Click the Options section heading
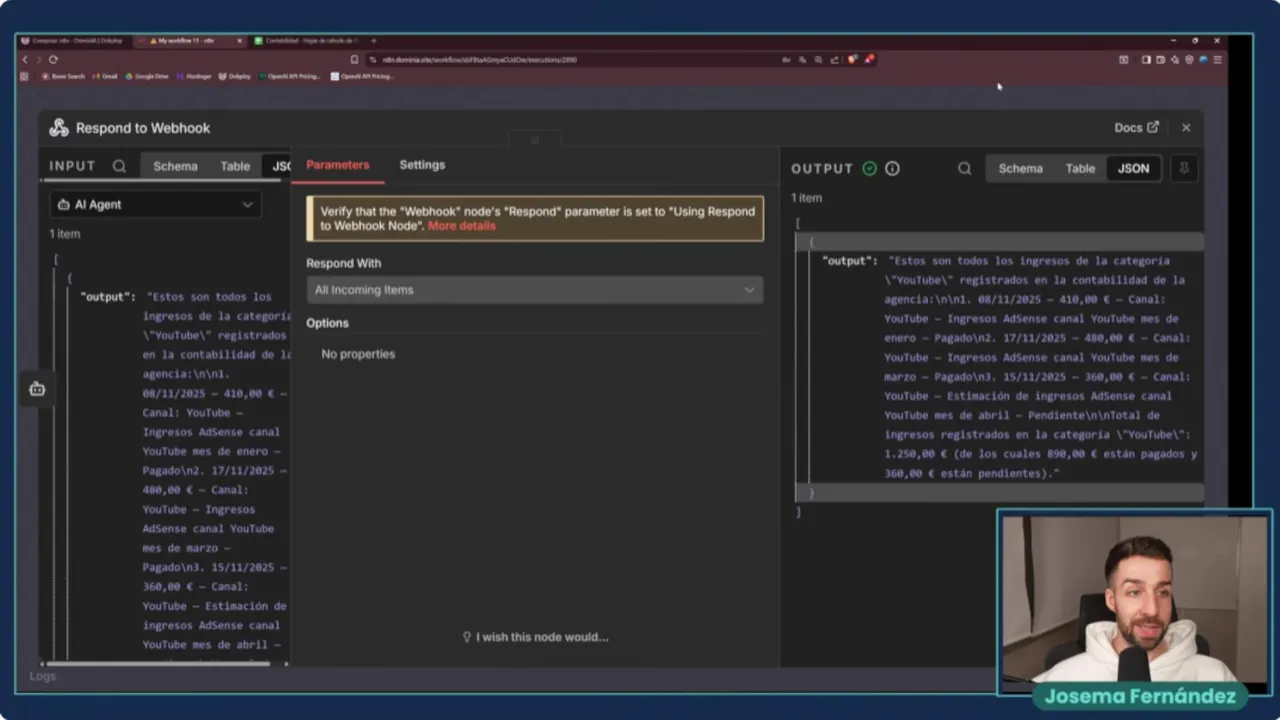 [327, 323]
